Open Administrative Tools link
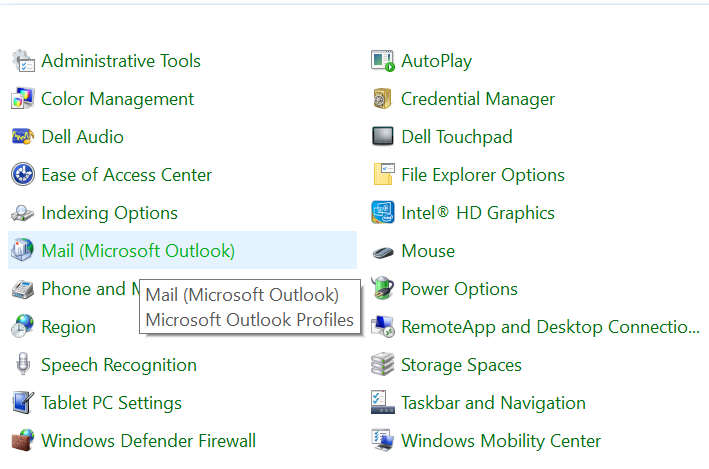This screenshot has width=709, height=469. pos(121,61)
